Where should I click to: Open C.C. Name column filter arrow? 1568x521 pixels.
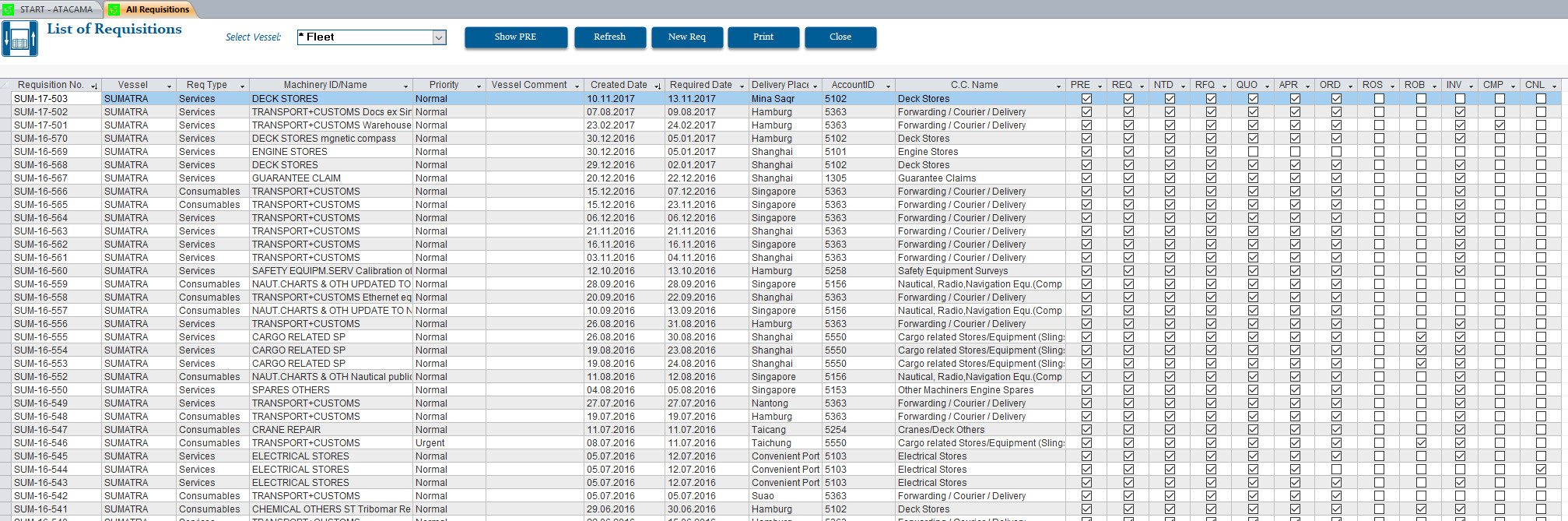coord(1058,86)
